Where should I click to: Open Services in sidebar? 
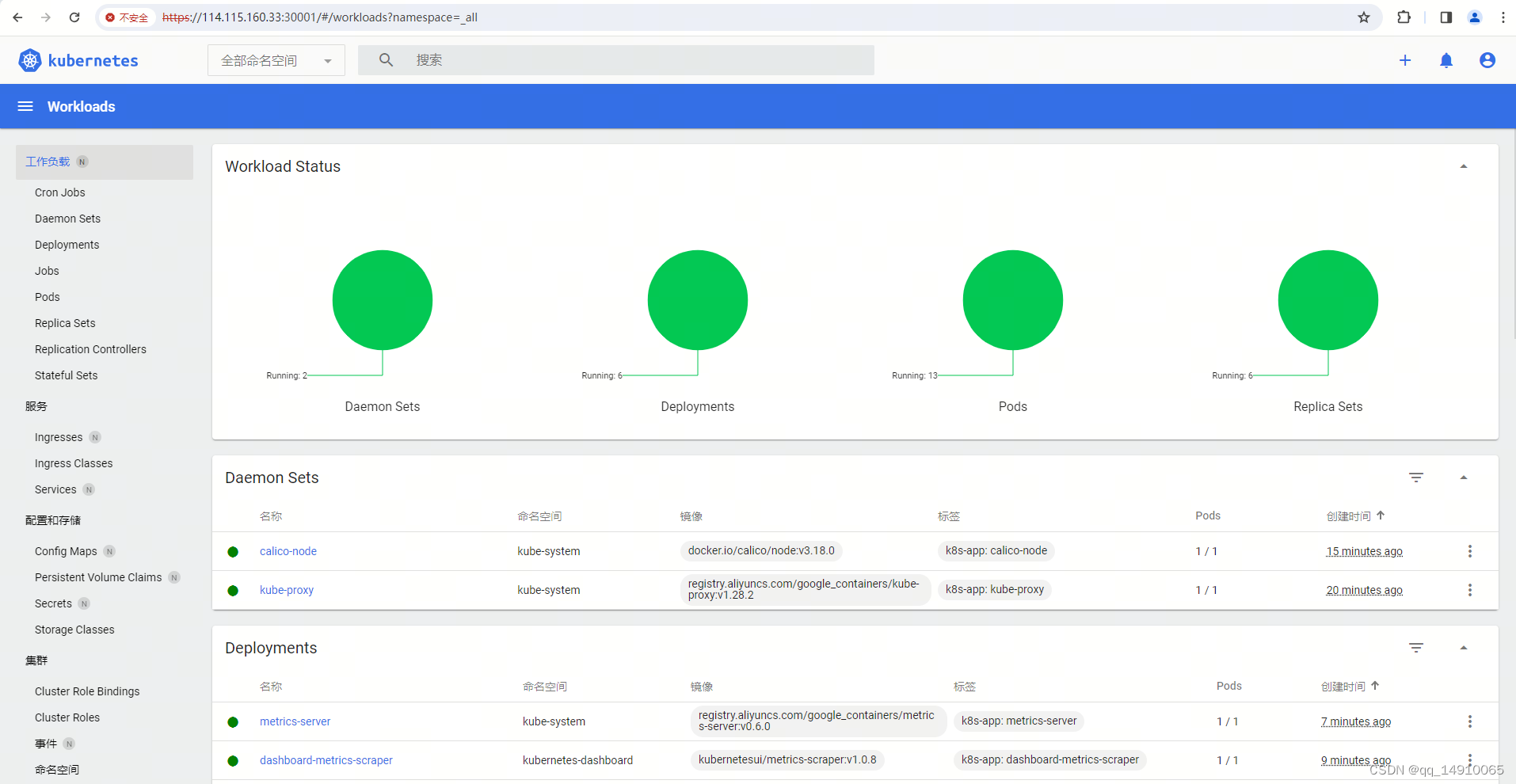click(55, 489)
